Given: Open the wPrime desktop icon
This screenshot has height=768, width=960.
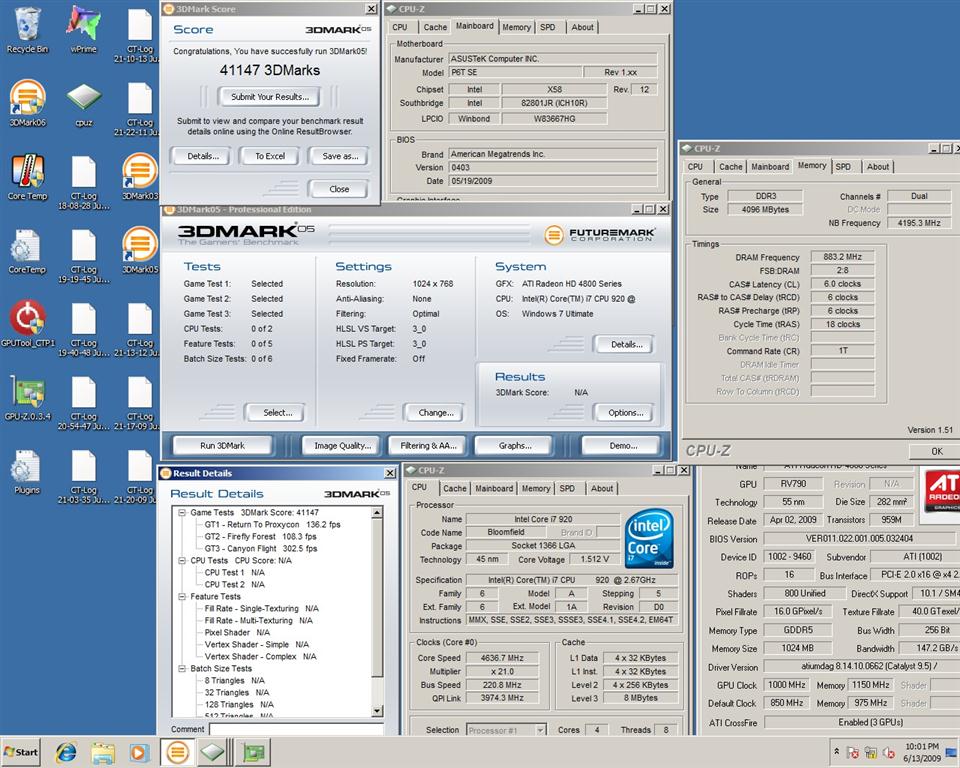Looking at the screenshot, I should point(83,29).
